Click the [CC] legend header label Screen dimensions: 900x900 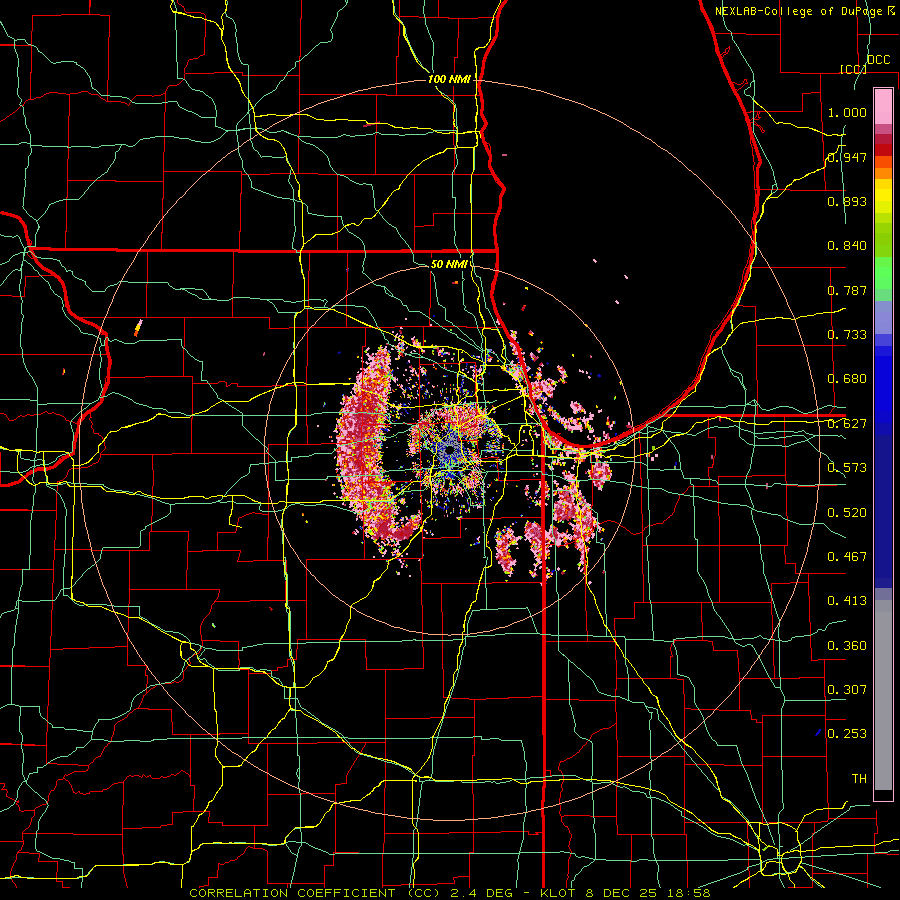coord(853,69)
